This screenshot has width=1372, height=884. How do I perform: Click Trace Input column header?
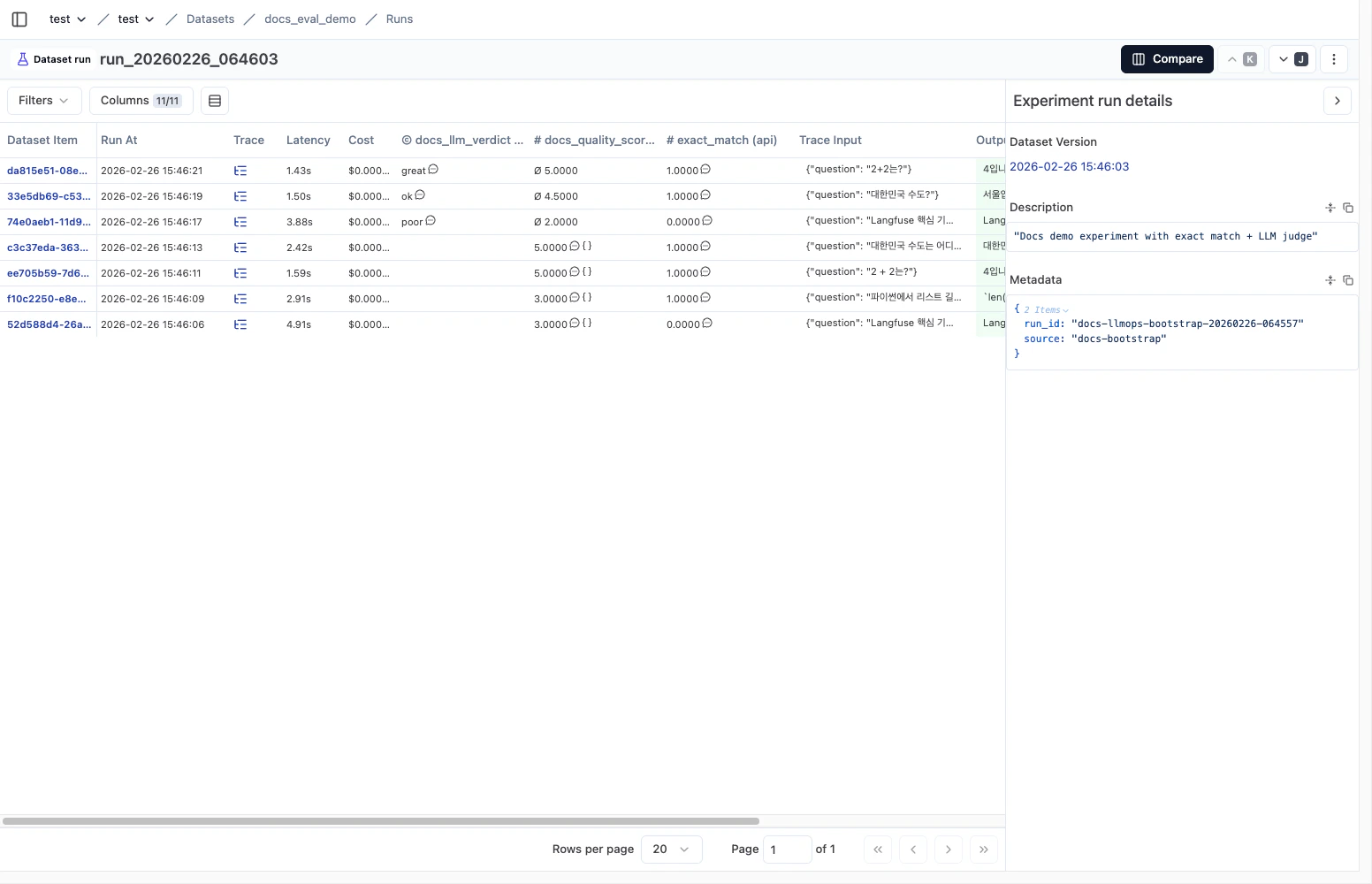point(830,140)
